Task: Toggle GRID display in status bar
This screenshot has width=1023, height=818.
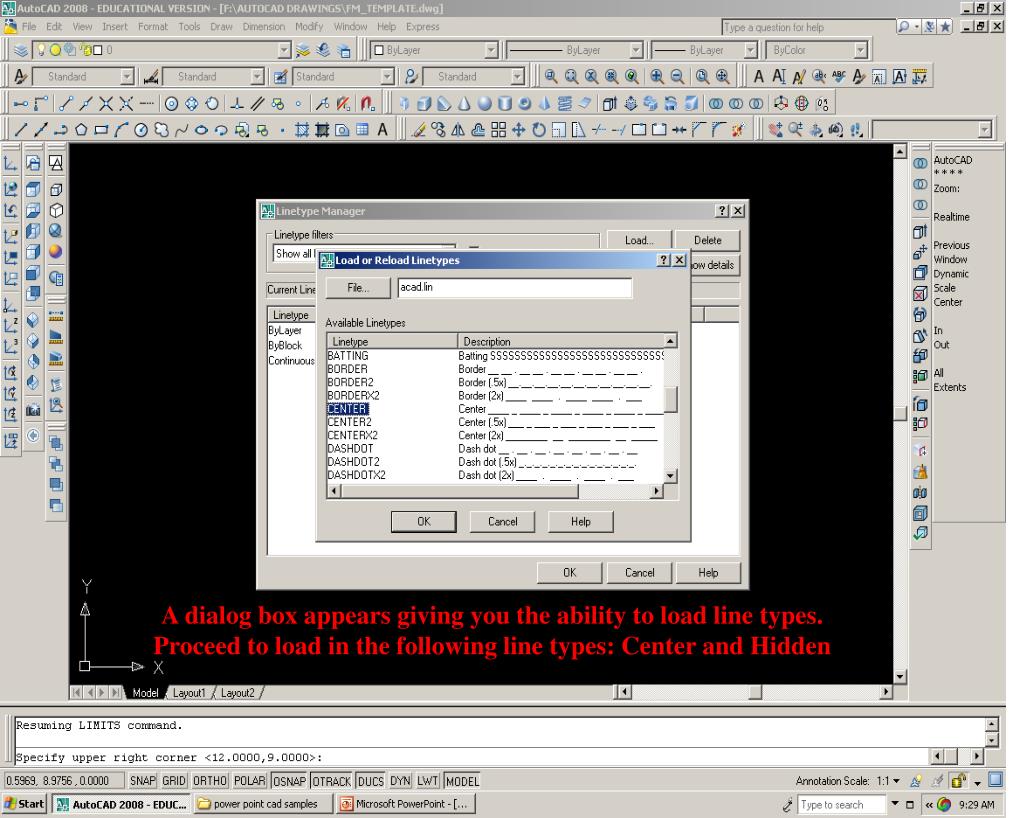Action: [174, 781]
